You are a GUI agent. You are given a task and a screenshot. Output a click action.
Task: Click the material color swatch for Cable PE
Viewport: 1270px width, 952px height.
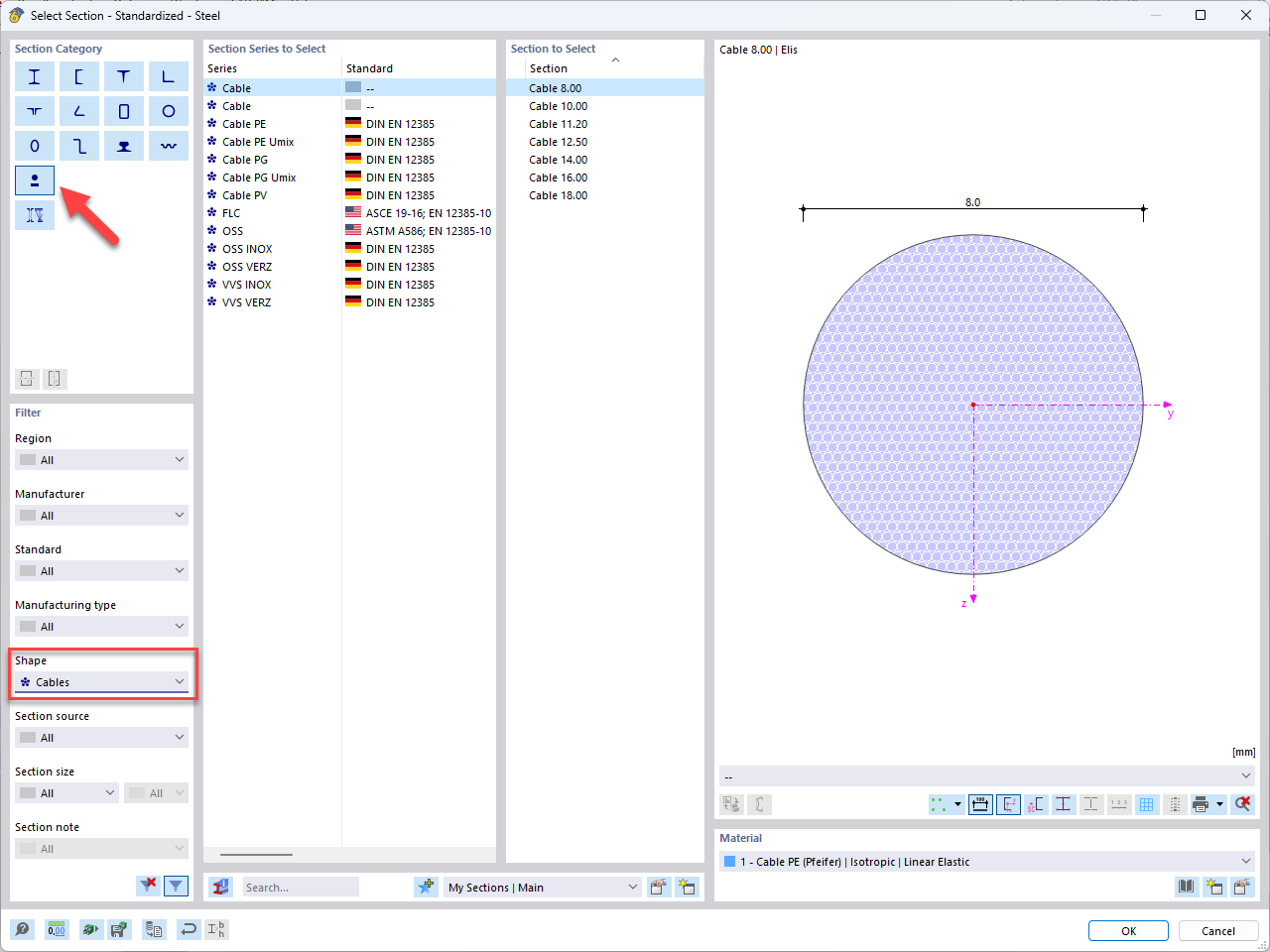click(x=731, y=861)
